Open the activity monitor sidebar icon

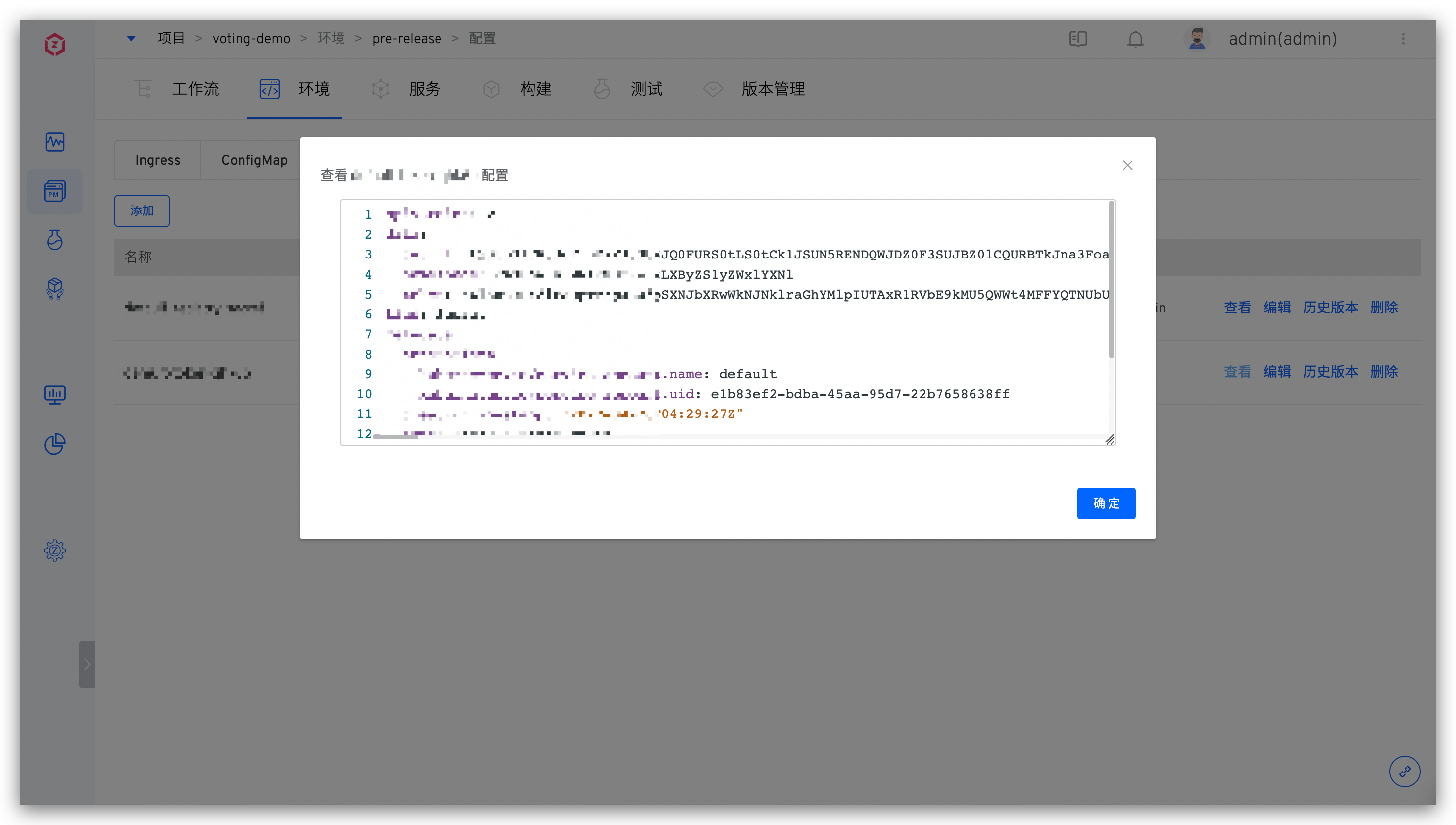coord(55,142)
